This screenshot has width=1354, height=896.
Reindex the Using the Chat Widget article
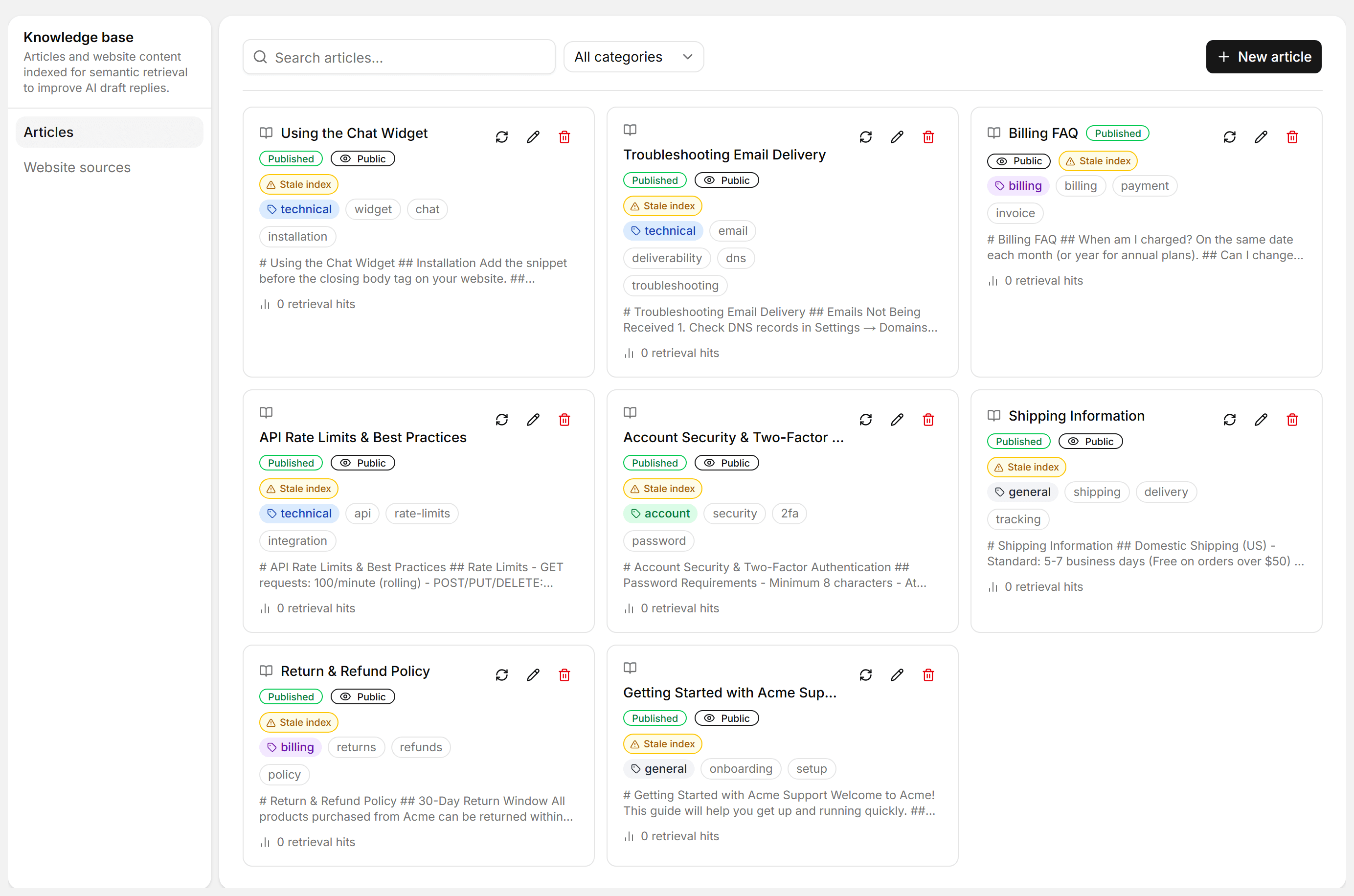502,137
